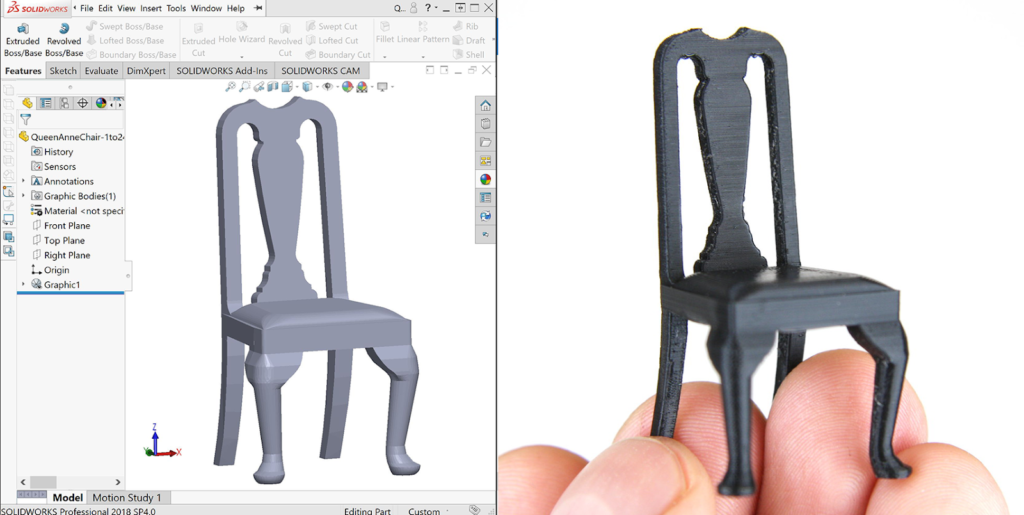Image resolution: width=1024 pixels, height=515 pixels.
Task: Expand the Graphic1 feature node
Action: [23, 285]
